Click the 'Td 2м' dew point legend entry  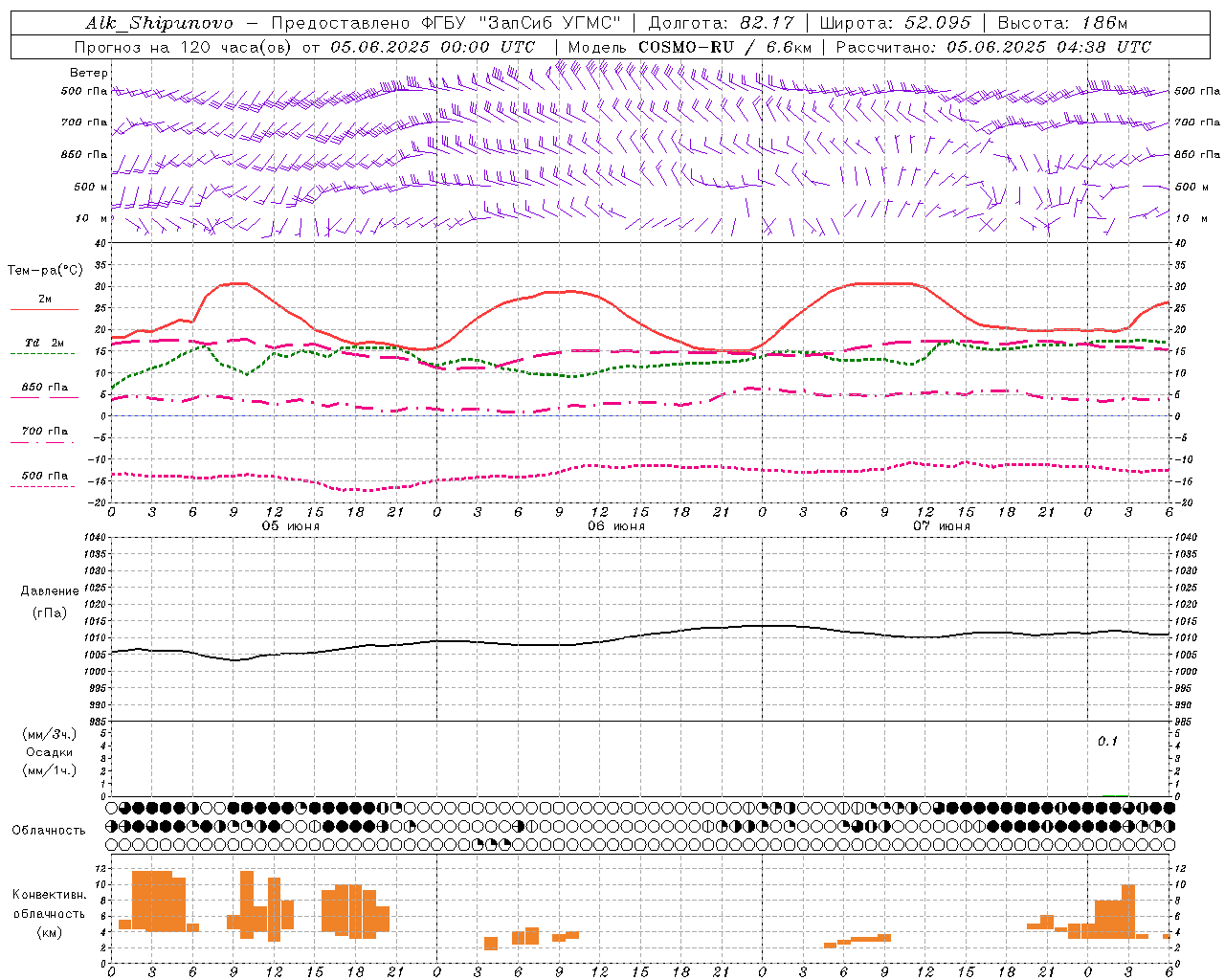coord(45,343)
